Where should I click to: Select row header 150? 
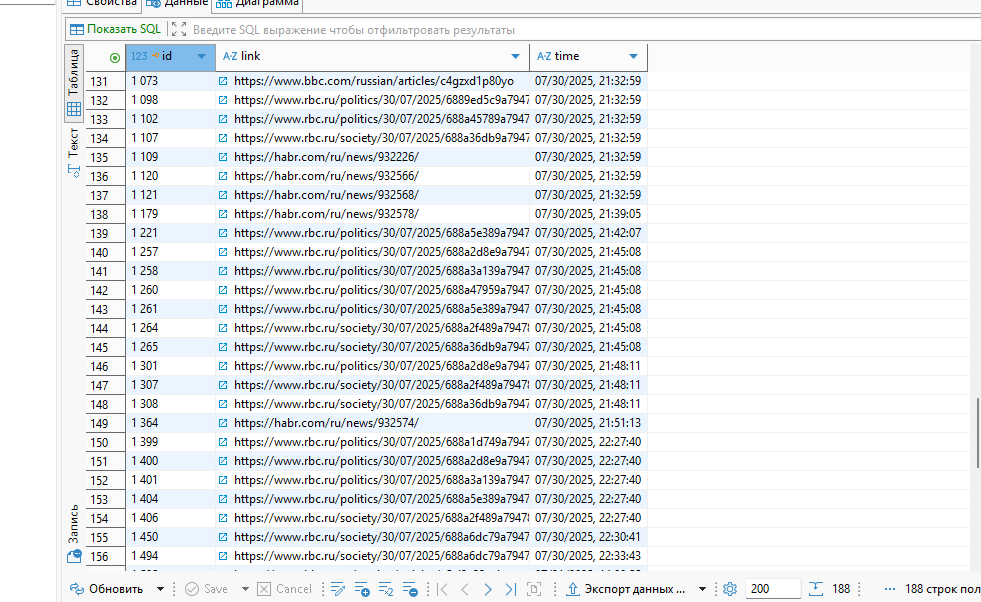pos(105,442)
